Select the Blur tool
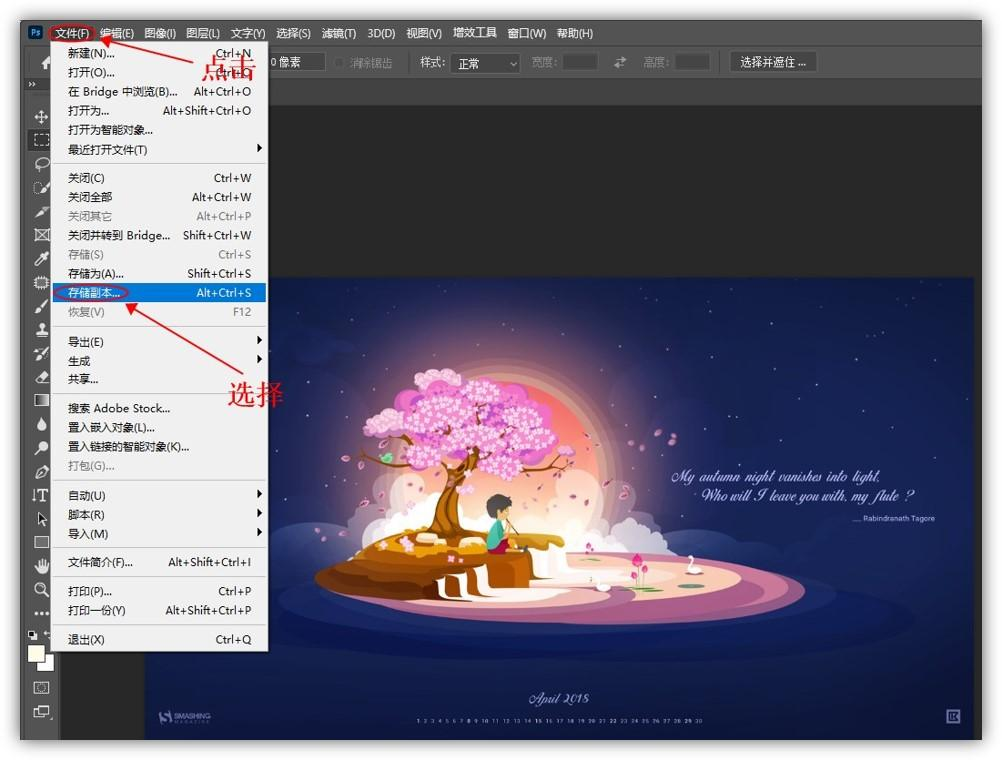Image resolution: width=1002 pixels, height=760 pixels. tap(42, 424)
